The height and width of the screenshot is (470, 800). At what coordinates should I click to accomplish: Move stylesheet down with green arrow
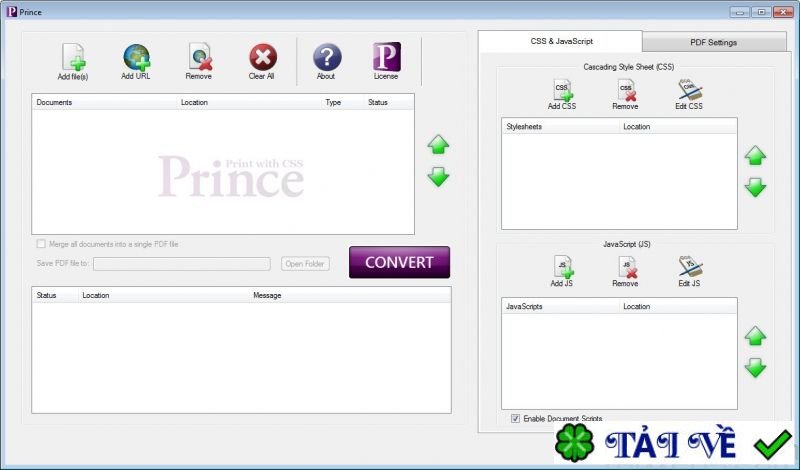[755, 187]
